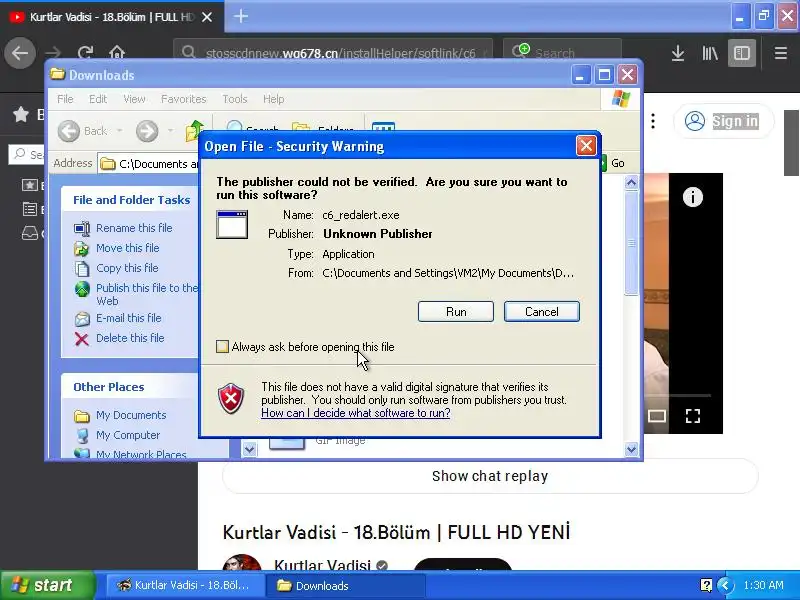Click Explorer Back button
800x600 pixels.
tap(83, 131)
